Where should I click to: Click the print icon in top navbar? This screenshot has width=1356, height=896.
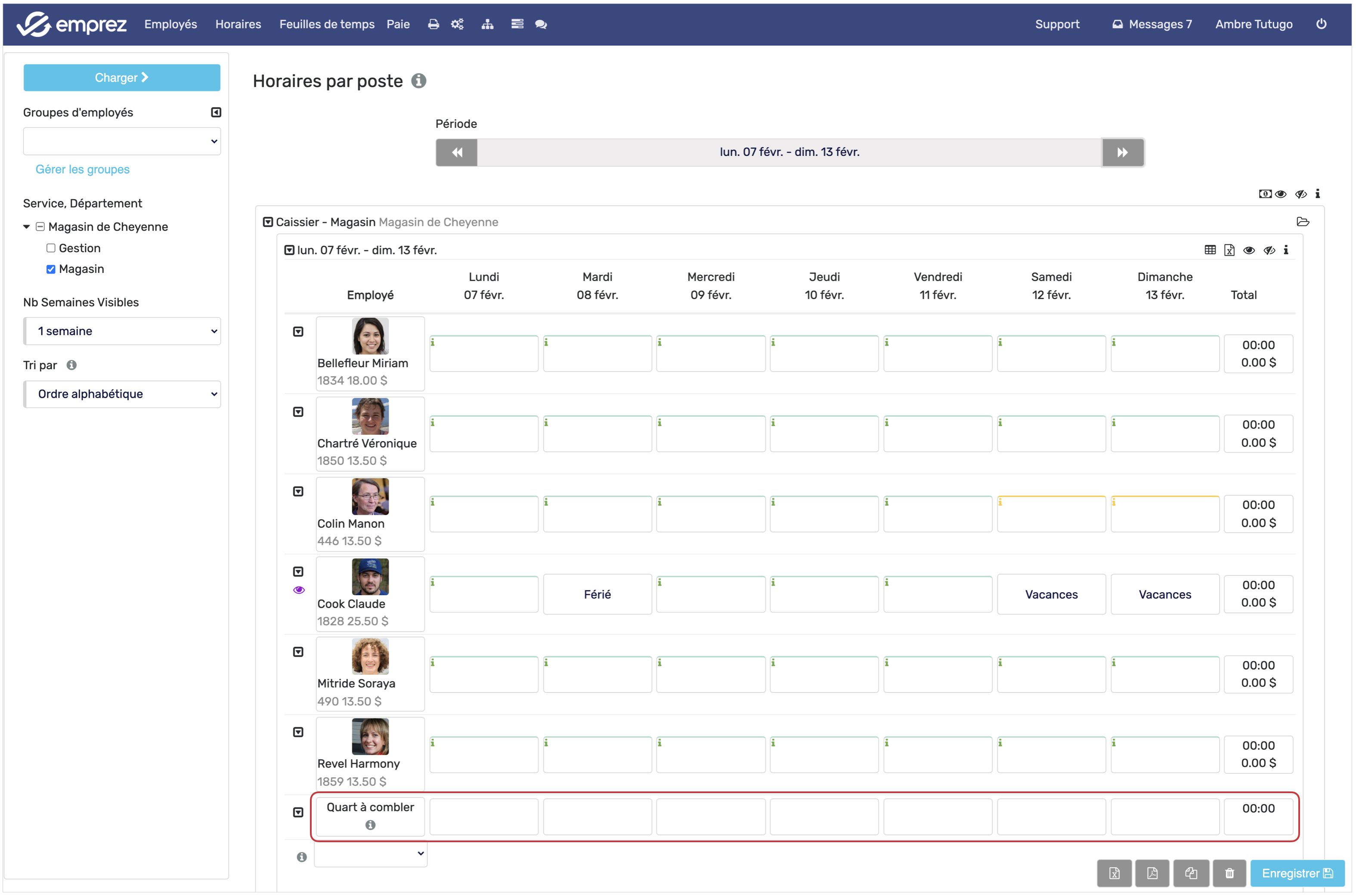(x=433, y=24)
